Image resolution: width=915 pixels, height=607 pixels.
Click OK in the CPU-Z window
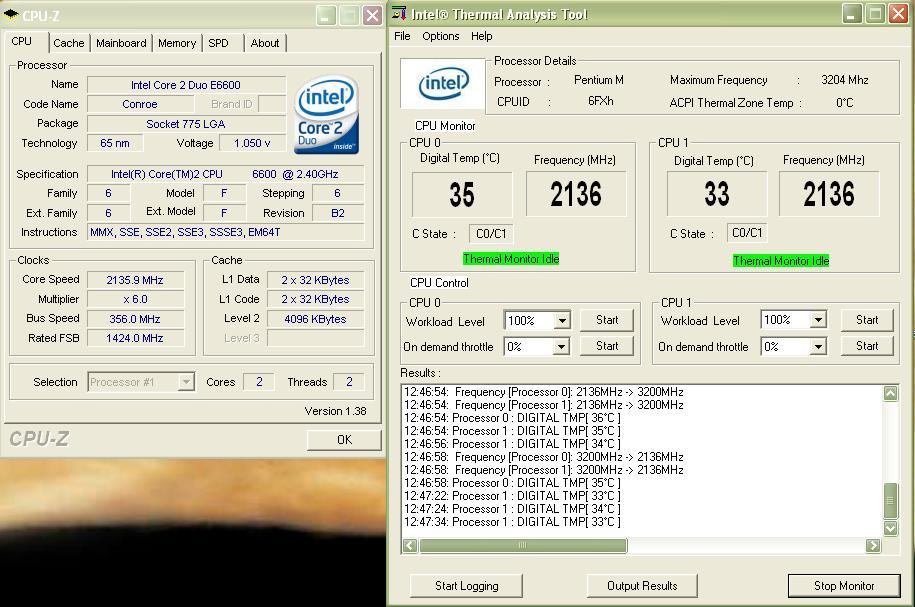(344, 439)
